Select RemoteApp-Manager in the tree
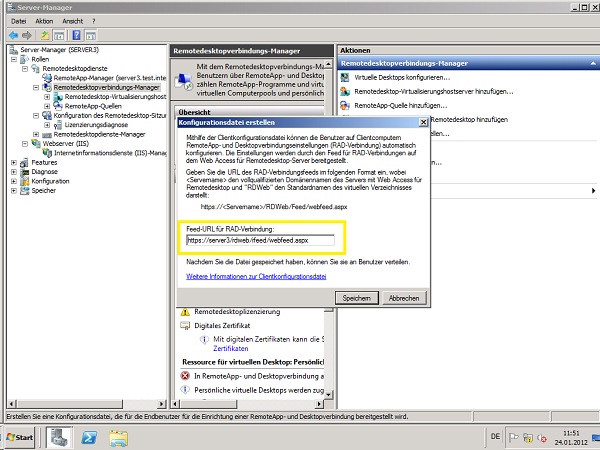Viewport: 600px width, 450px height. [x=109, y=78]
